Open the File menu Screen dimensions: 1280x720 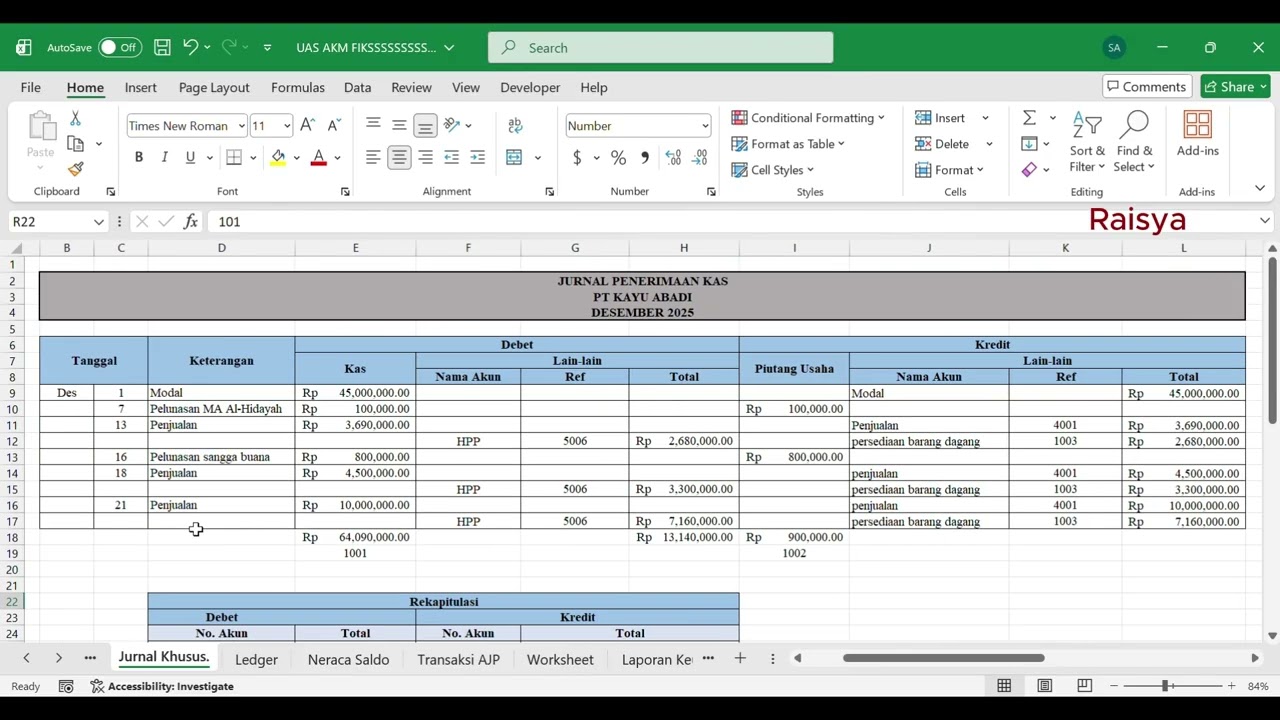(x=31, y=87)
